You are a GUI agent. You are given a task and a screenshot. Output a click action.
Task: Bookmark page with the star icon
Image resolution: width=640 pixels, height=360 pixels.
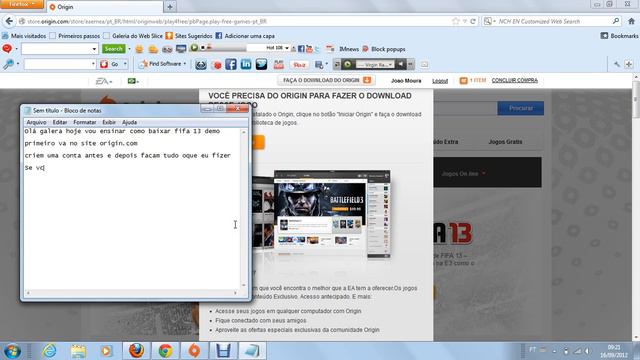pos(456,21)
